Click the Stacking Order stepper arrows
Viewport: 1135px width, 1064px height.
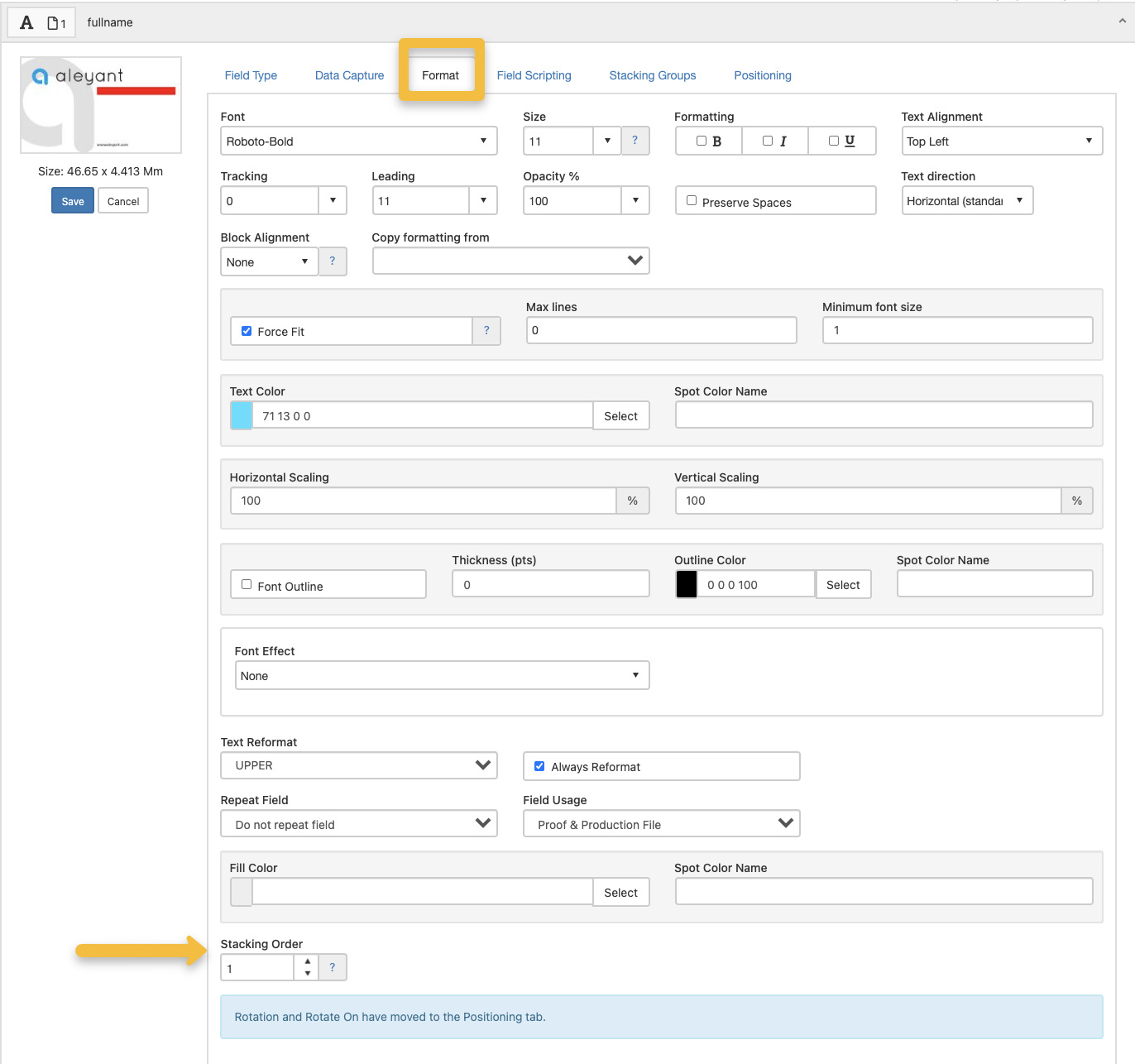307,967
